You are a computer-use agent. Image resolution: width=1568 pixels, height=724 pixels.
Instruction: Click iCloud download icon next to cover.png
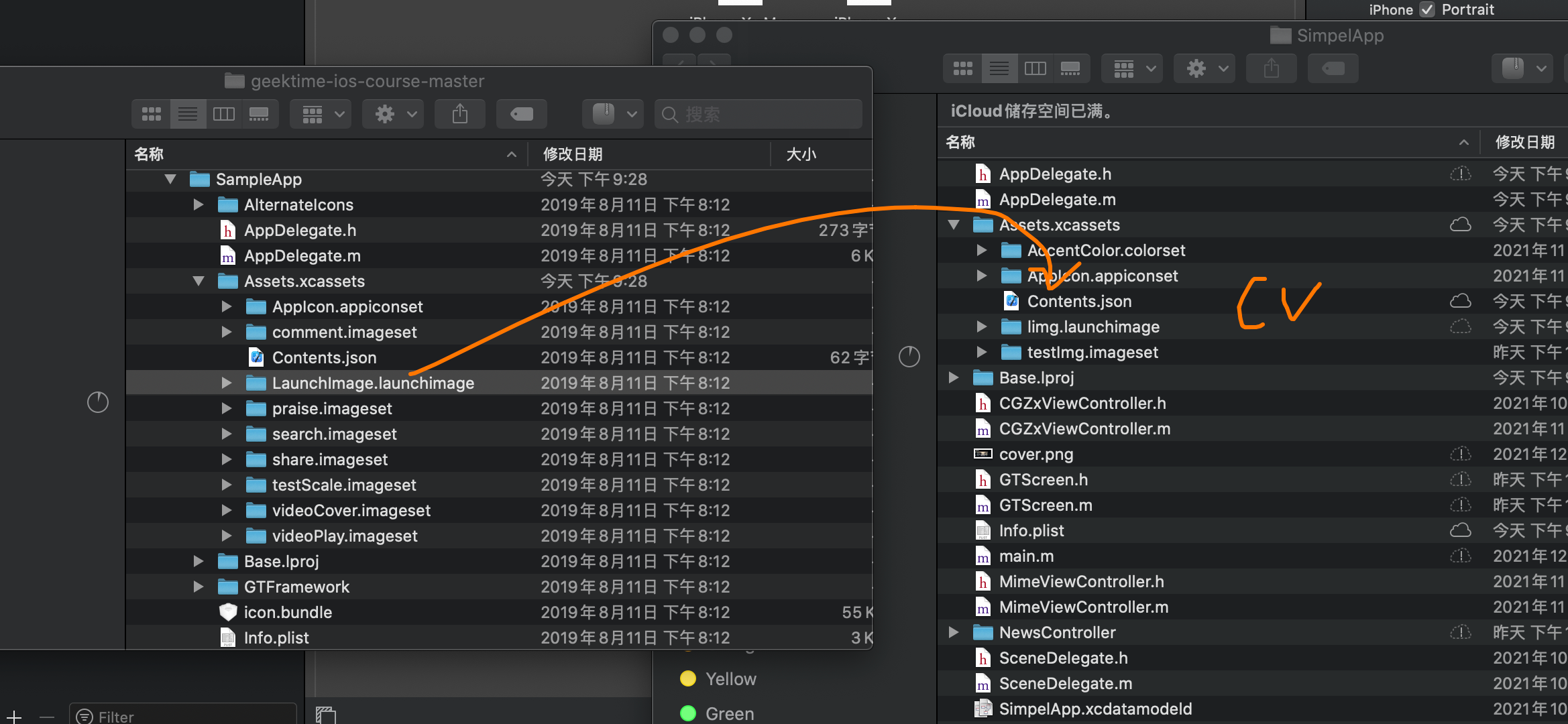(1460, 455)
